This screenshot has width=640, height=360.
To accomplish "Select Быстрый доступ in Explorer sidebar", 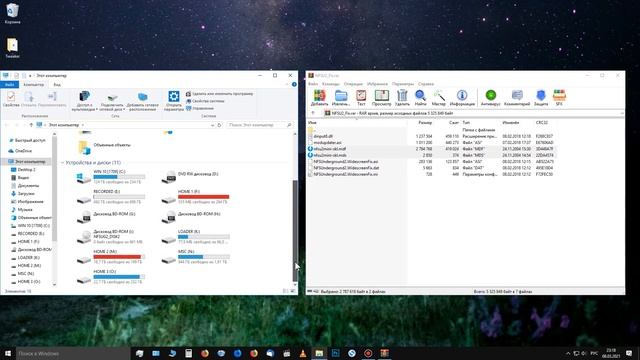I will pos(27,140).
